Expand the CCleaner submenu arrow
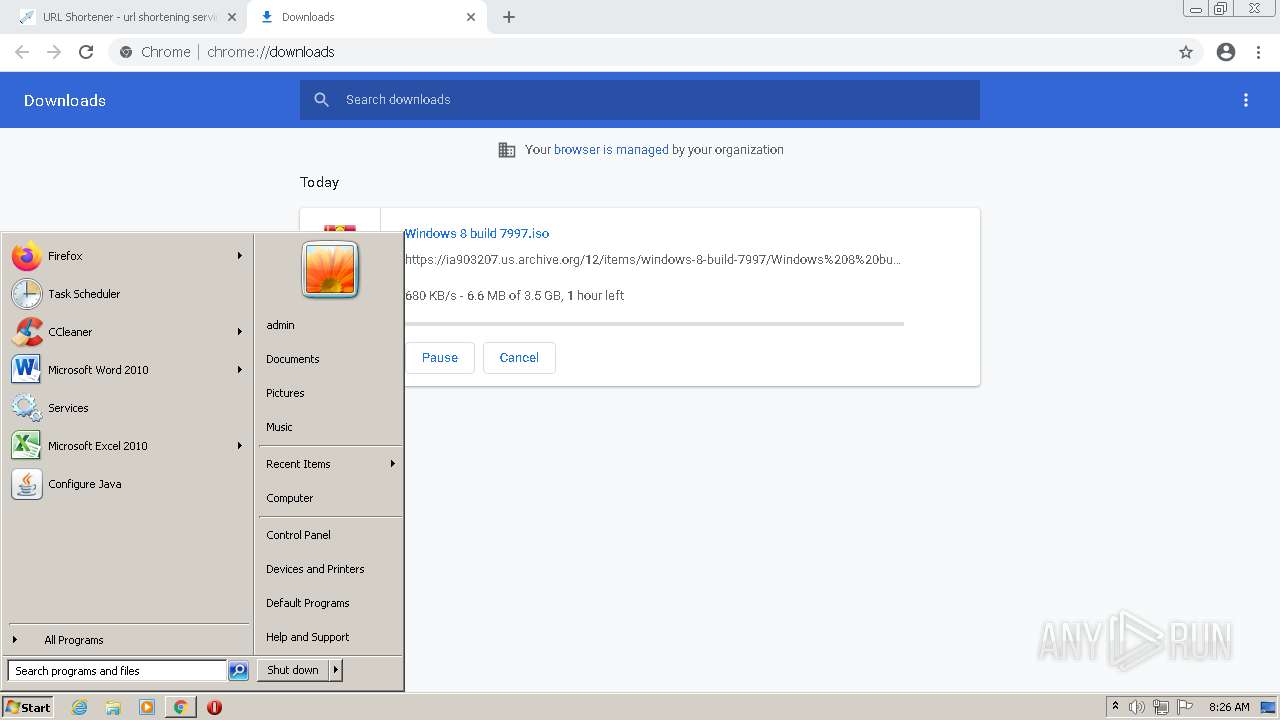This screenshot has height=720, width=1280. (240, 332)
